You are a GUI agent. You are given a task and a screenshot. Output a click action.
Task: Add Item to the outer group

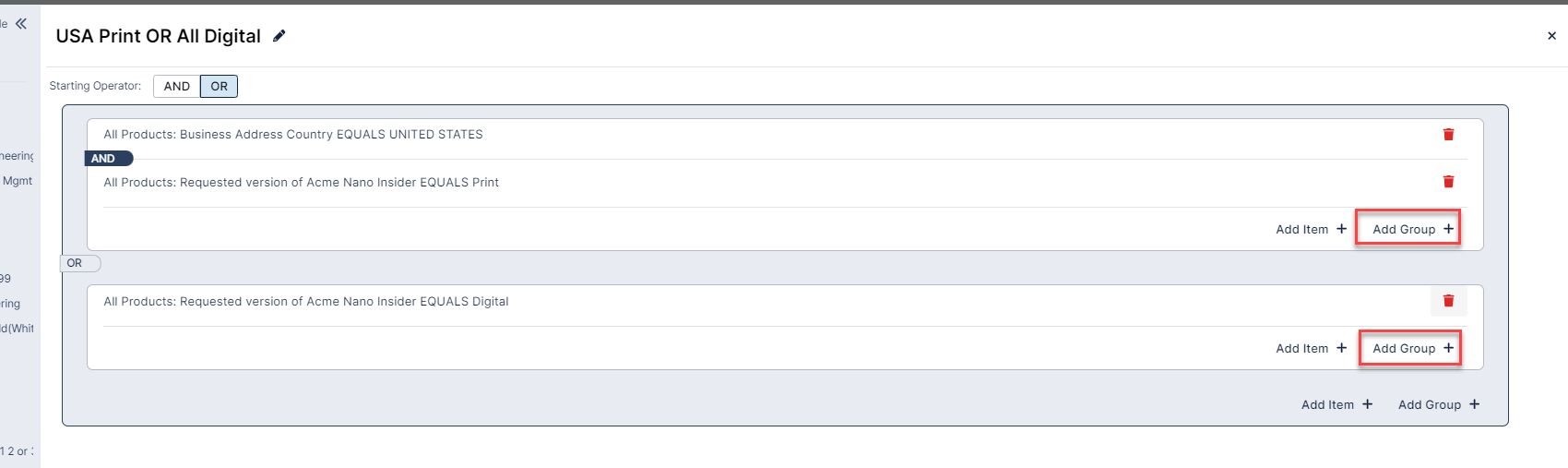1336,404
